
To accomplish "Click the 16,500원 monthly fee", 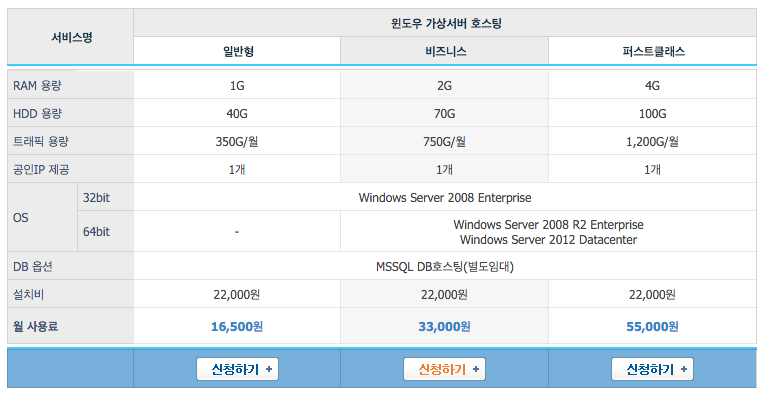I will pos(237,326).
